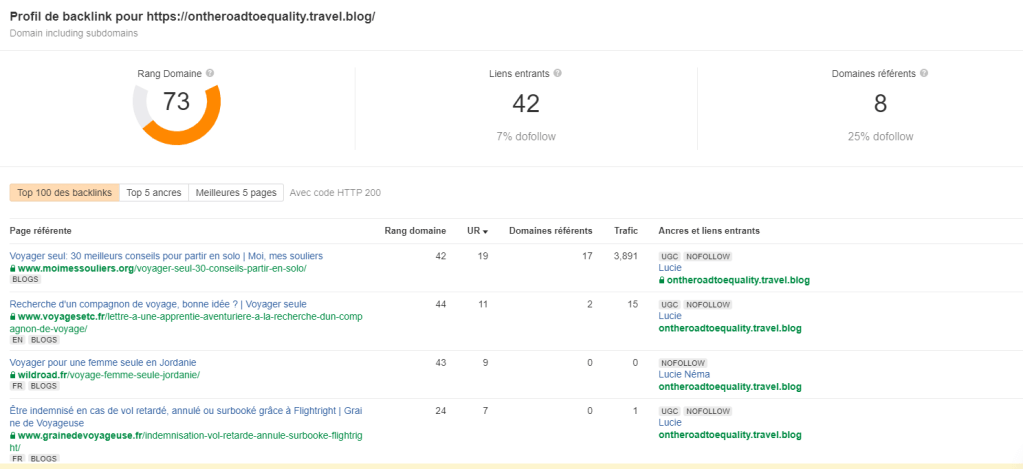
Task: Click the padlock before www.grainedevoyageuse.fr
Action: click(x=13, y=436)
